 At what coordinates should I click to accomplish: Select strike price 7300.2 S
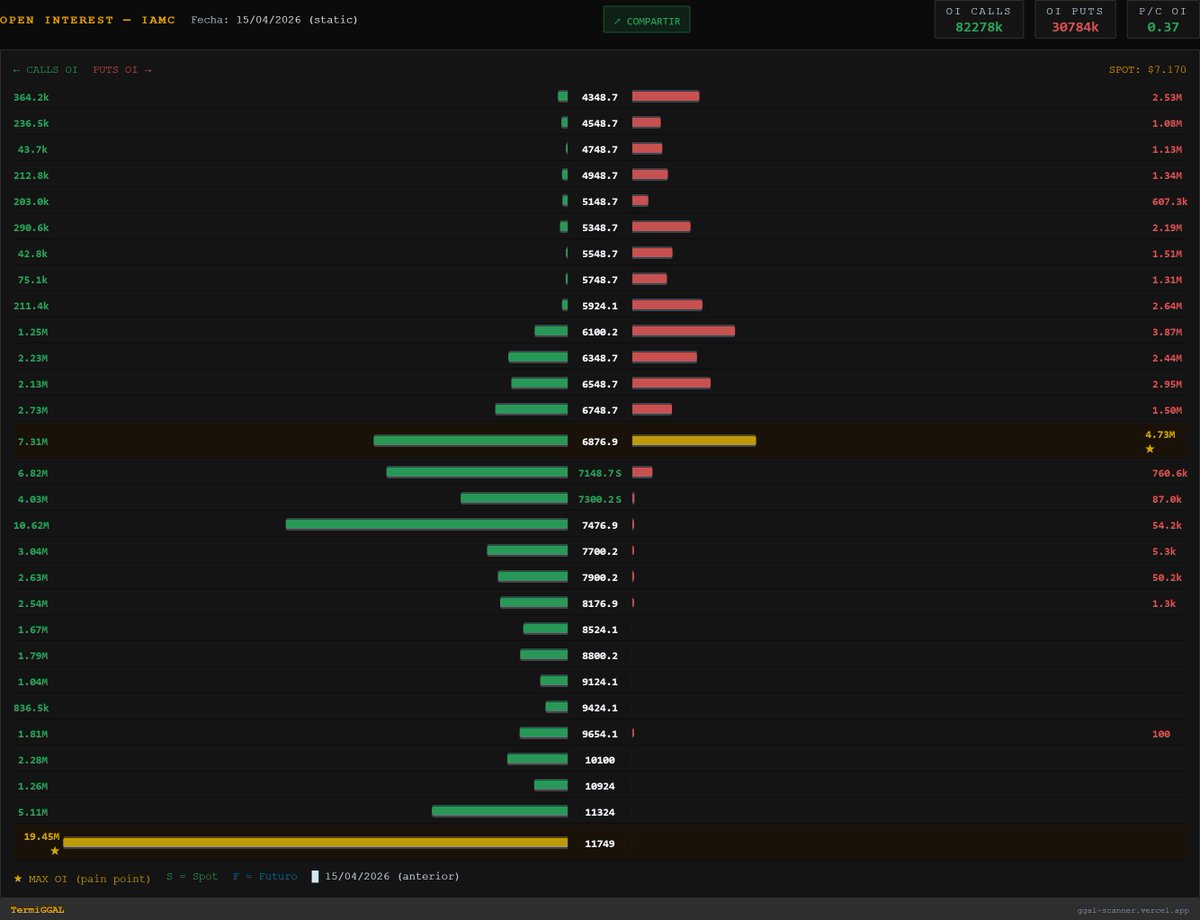600,498
